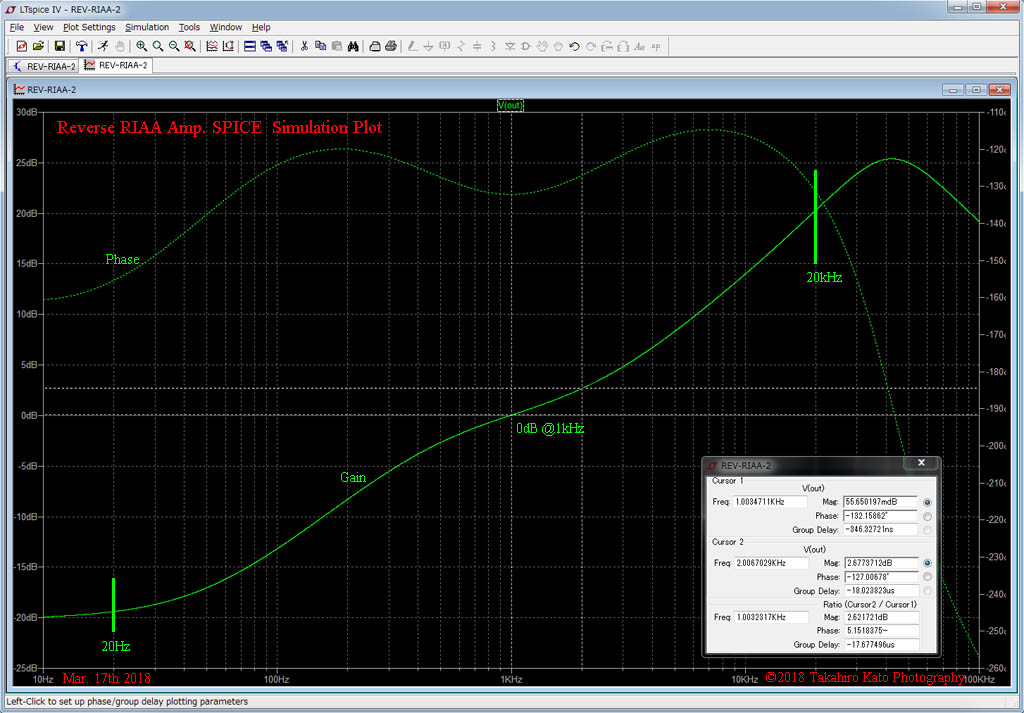Save the file with the disk icon
1024x713 pixels.
click(62, 46)
